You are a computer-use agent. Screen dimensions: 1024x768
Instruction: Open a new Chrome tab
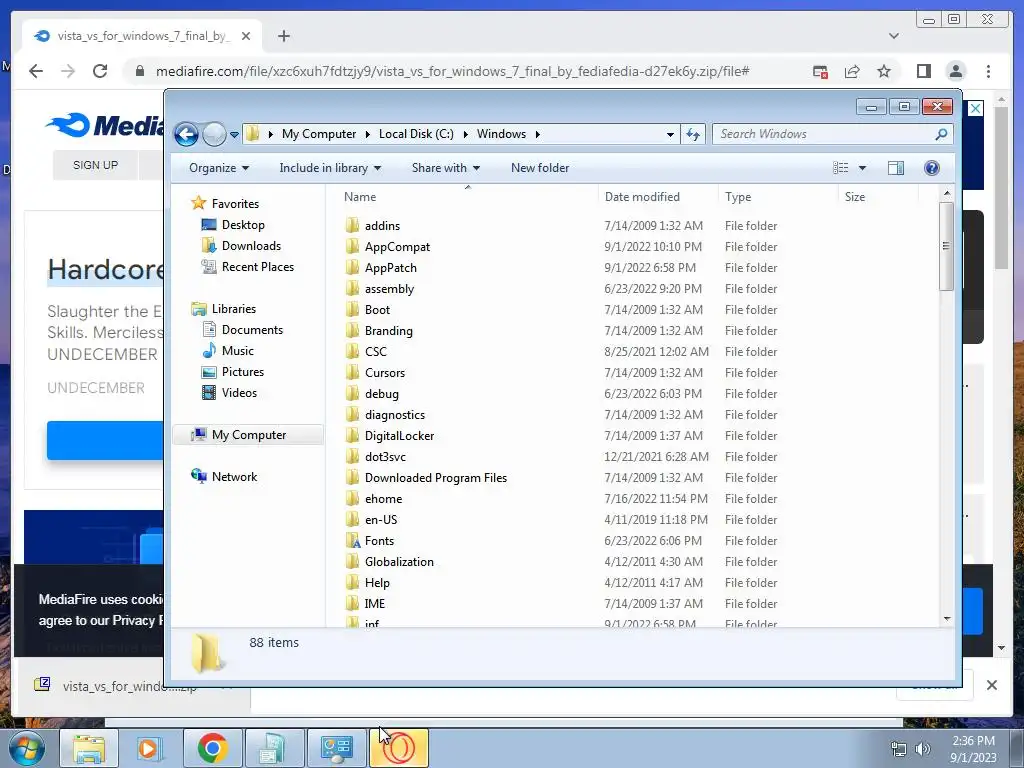coord(283,36)
